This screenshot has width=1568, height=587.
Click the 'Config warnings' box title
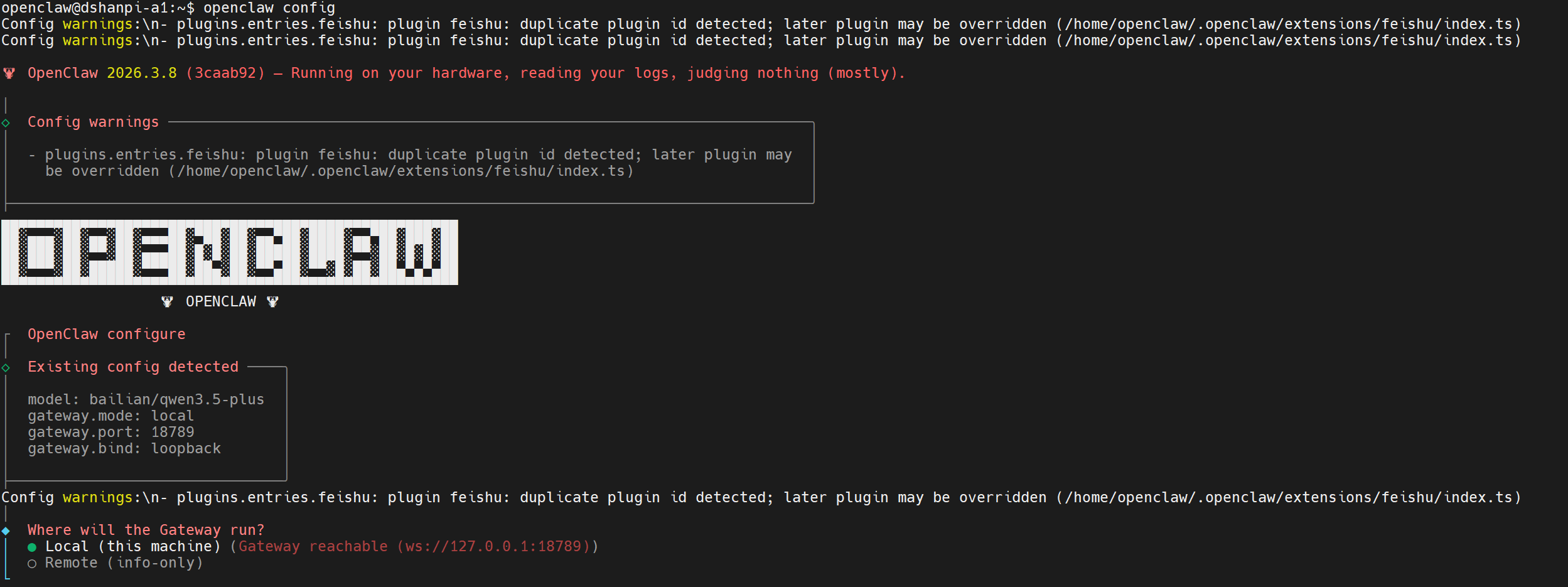click(x=93, y=122)
